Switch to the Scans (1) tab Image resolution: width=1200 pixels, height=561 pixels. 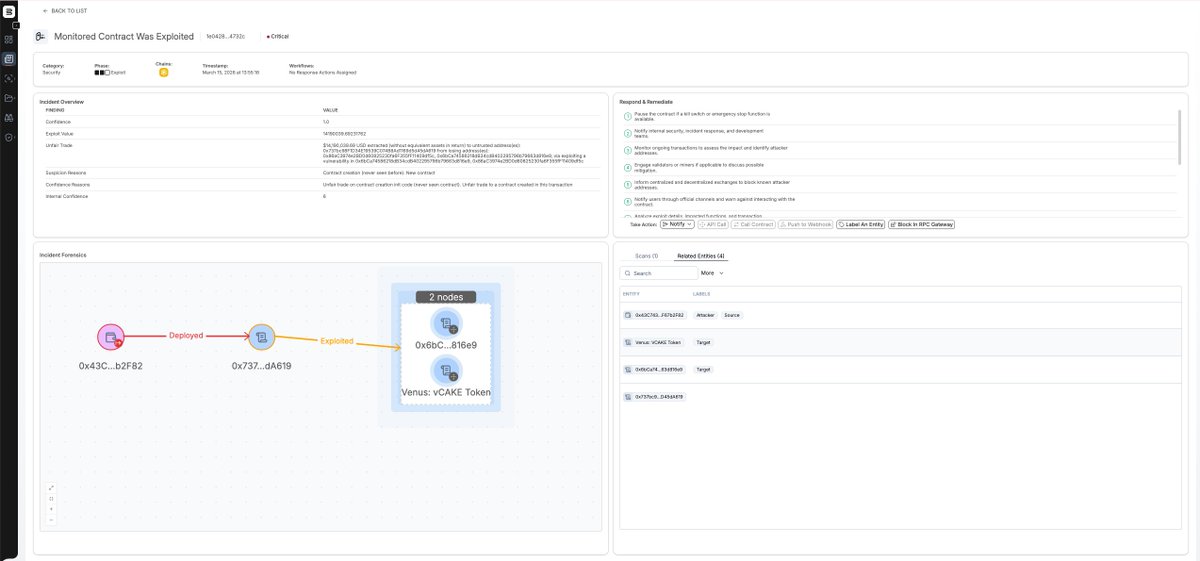647,256
